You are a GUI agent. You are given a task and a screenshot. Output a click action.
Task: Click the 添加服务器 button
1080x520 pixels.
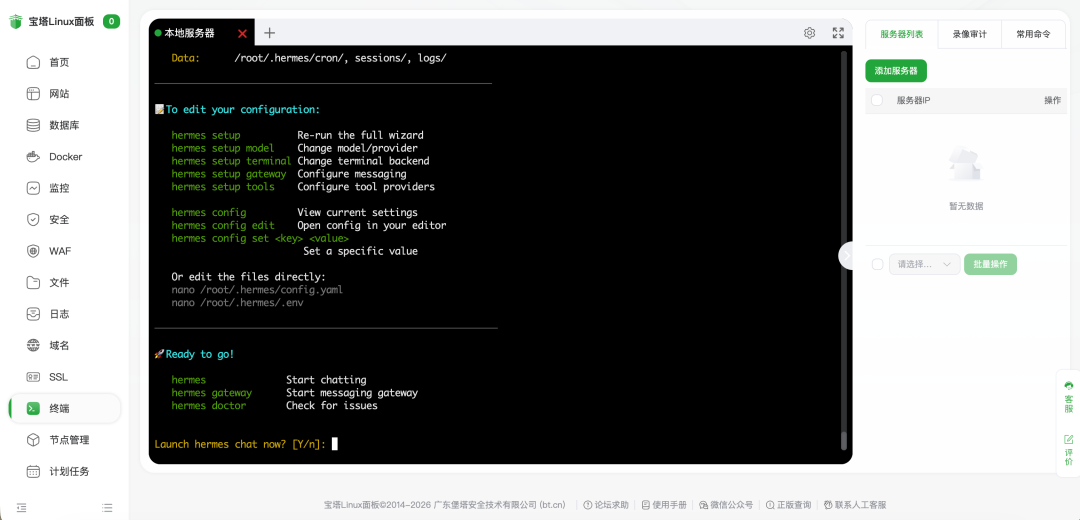[x=896, y=71]
